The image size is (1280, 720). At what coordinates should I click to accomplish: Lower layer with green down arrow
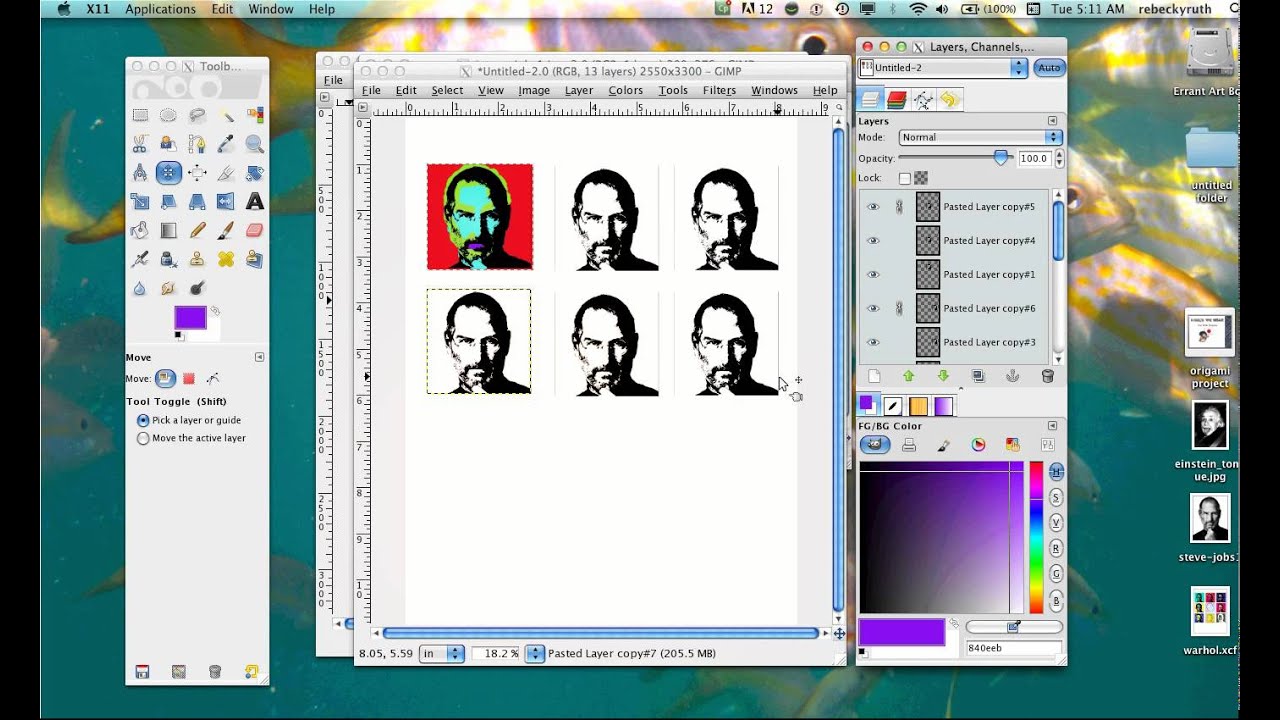[x=943, y=376]
